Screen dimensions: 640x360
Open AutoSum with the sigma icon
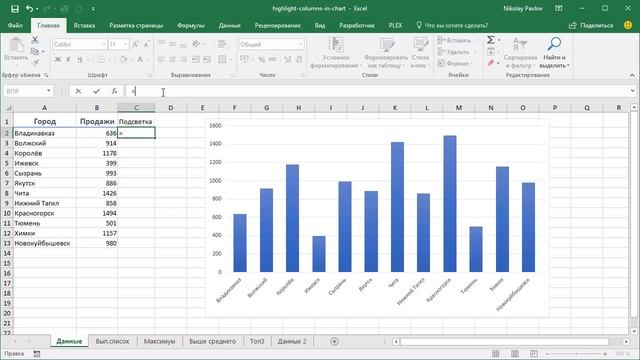(491, 40)
